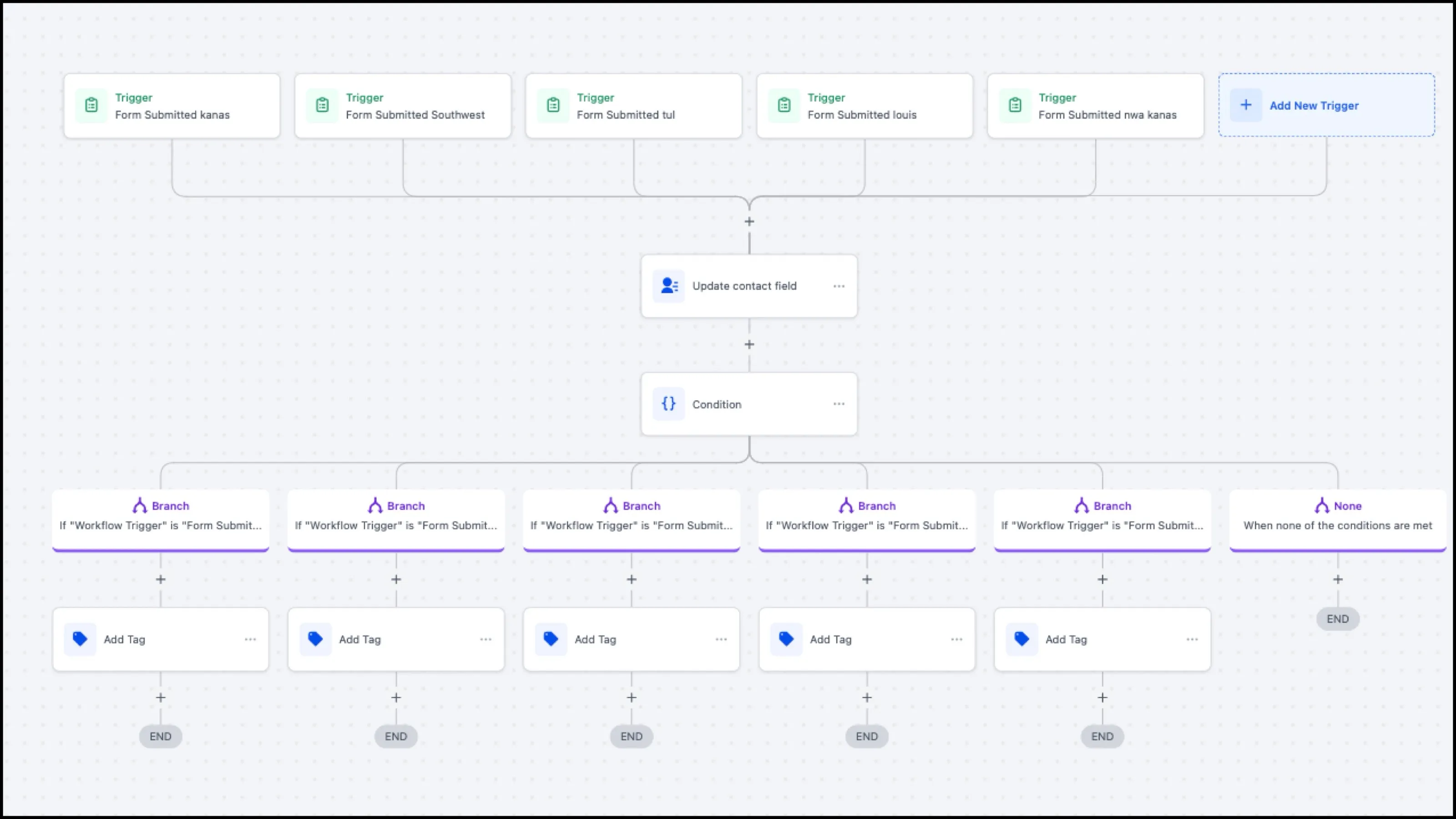The image size is (1456, 819).
Task: Click the END node under the fourth Add Tag
Action: 867,737
